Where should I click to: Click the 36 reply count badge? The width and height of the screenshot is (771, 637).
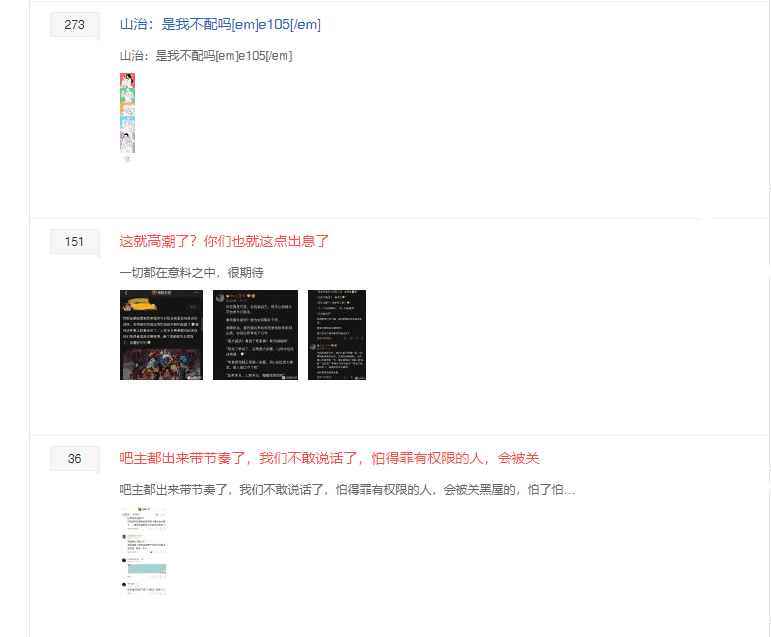[x=75, y=458]
